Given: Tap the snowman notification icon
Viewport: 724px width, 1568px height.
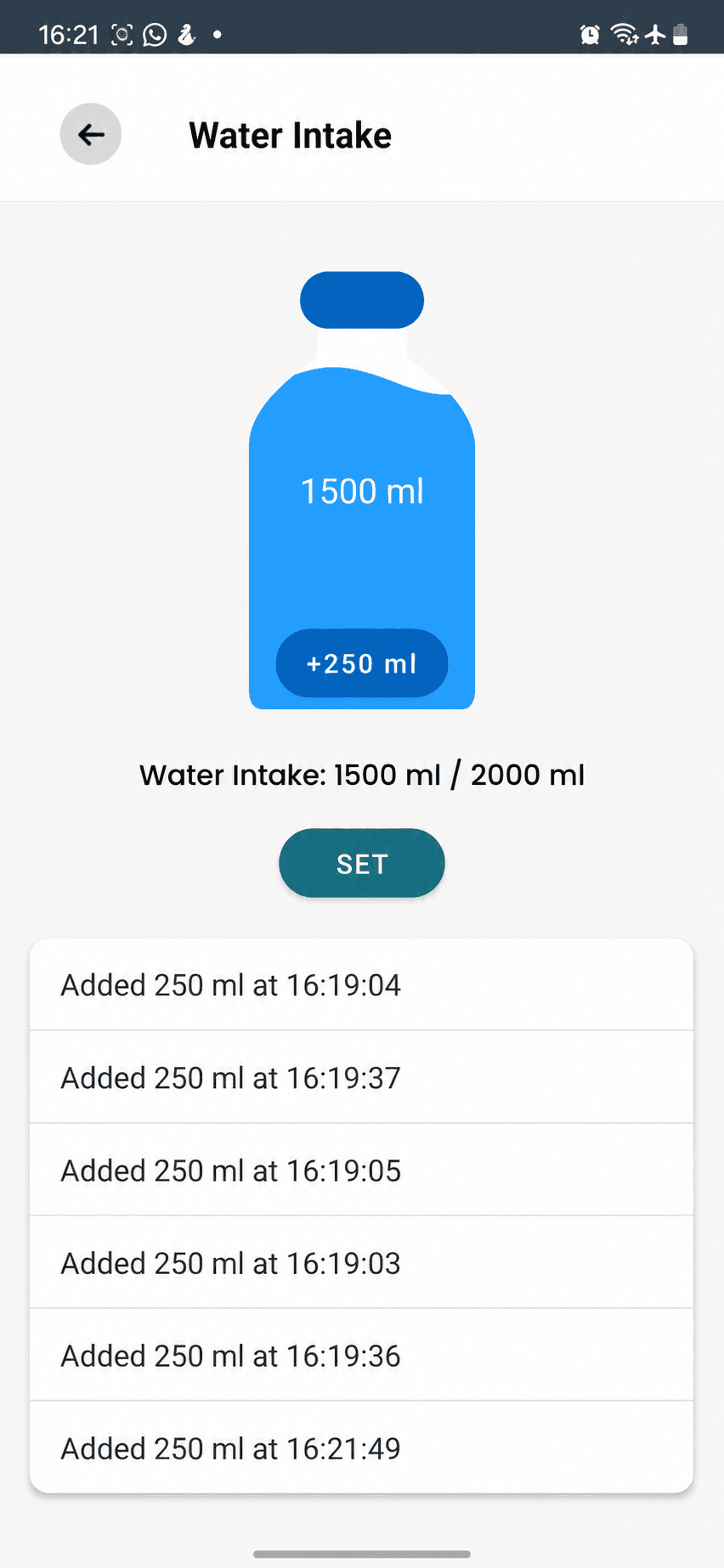Looking at the screenshot, I should (186, 35).
